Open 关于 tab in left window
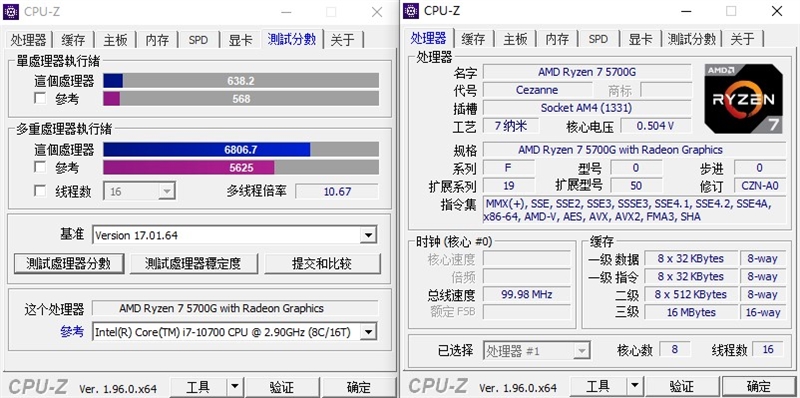The image size is (800, 398). coord(342,40)
